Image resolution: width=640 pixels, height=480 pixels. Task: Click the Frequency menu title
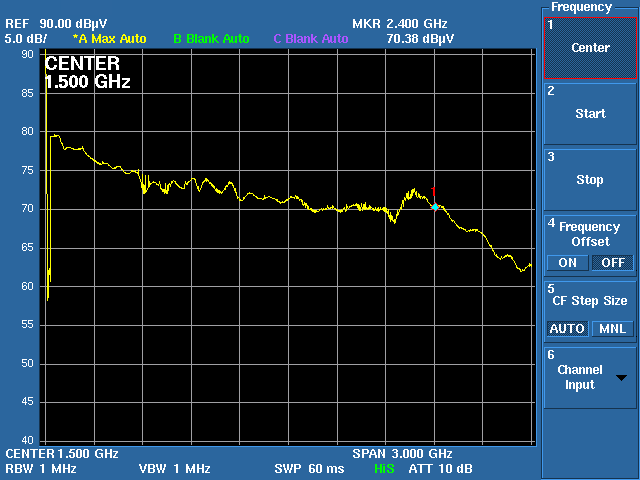(x=581, y=7)
